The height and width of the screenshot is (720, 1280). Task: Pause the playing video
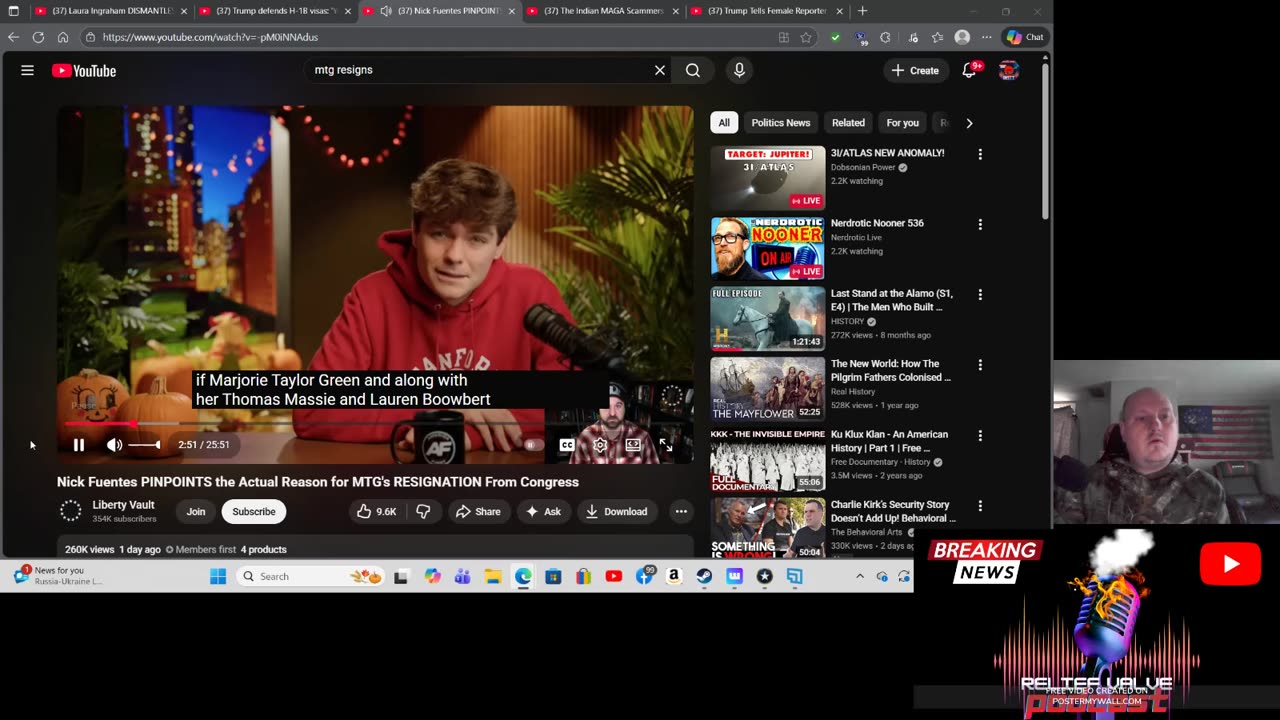tap(79, 445)
